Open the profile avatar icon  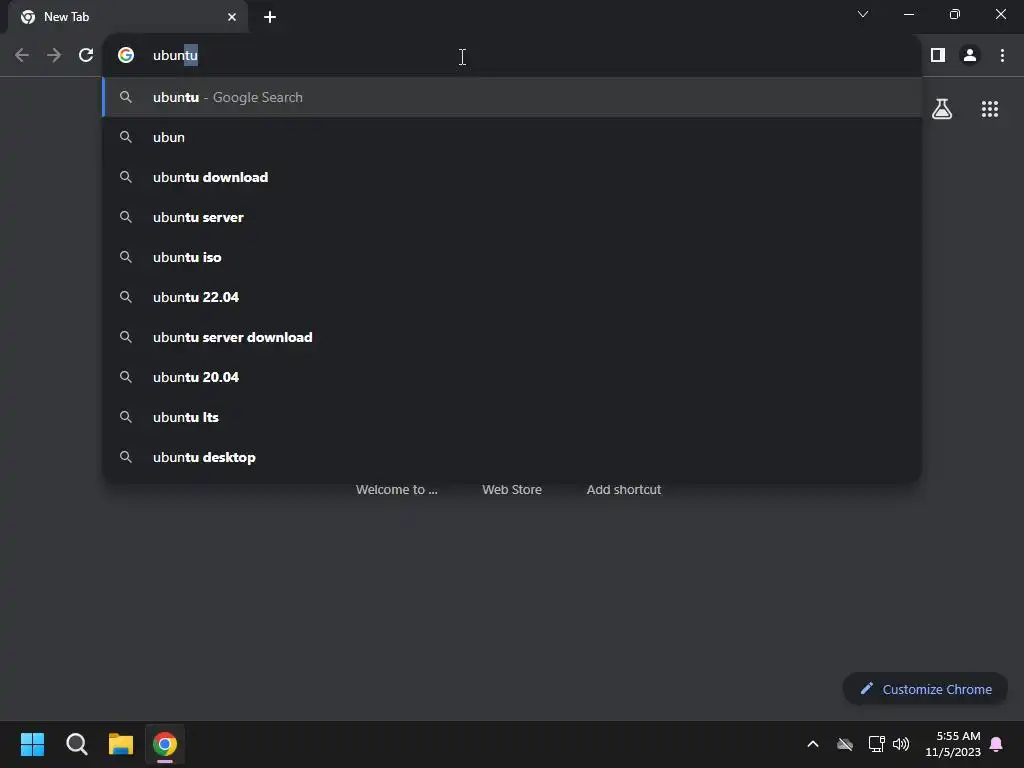point(970,56)
